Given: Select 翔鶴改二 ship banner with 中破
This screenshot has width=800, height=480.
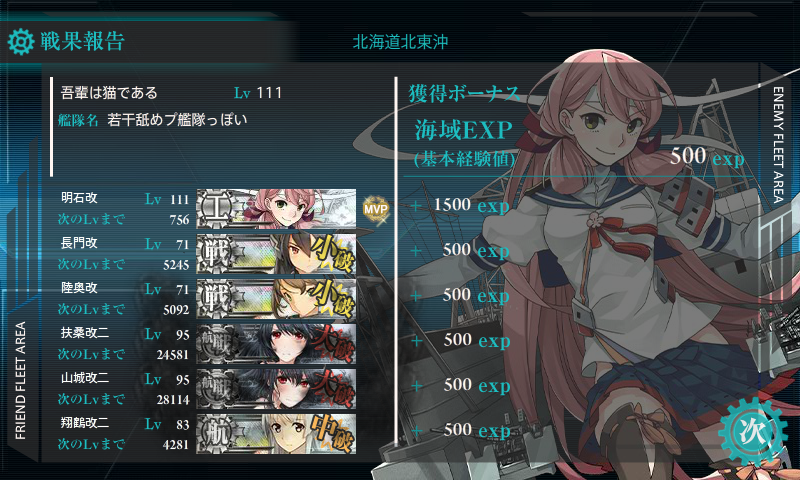Looking at the screenshot, I should (276, 434).
